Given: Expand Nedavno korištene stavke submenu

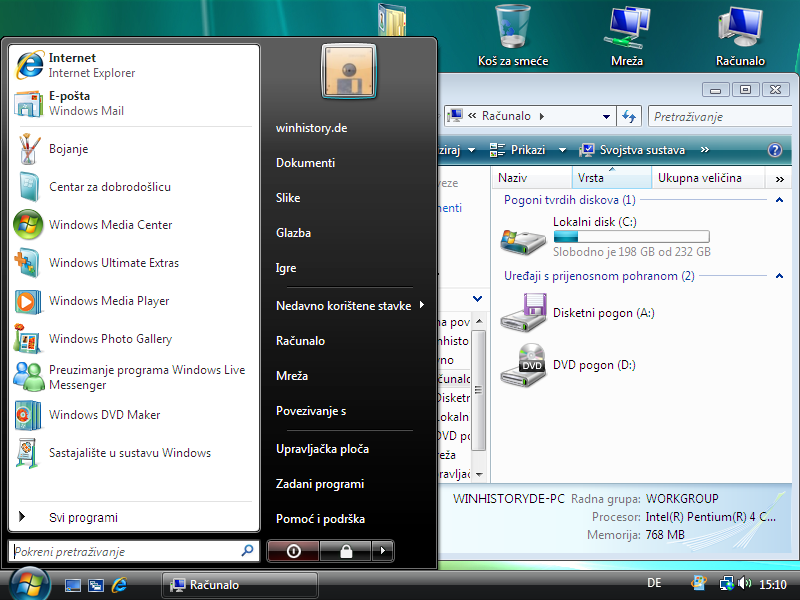Looking at the screenshot, I should (x=350, y=306).
